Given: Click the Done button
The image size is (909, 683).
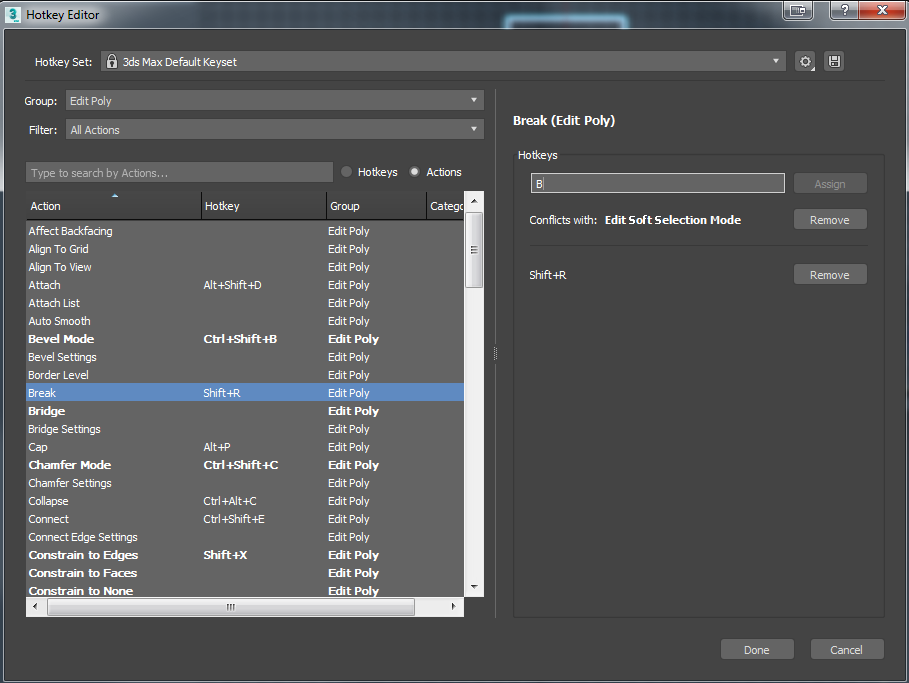Looking at the screenshot, I should click(757, 649).
